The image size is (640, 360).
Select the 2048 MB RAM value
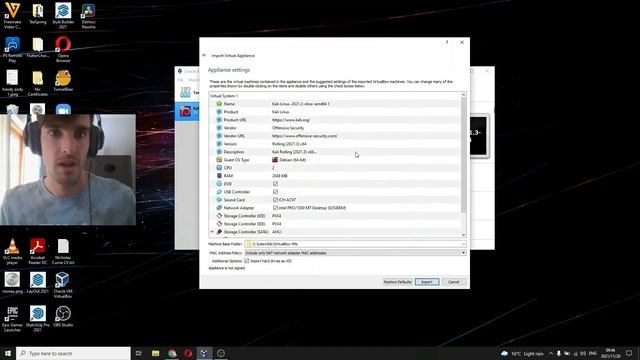click(280, 176)
